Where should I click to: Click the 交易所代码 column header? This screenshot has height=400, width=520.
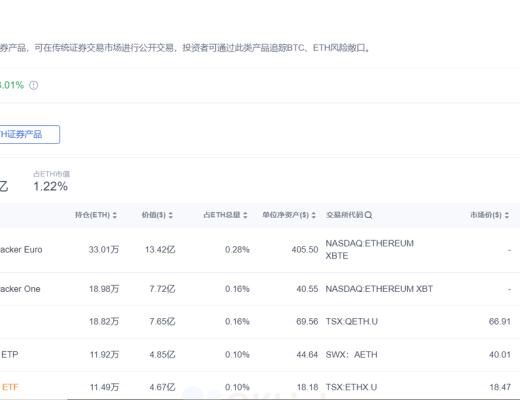pyautogui.click(x=344, y=215)
